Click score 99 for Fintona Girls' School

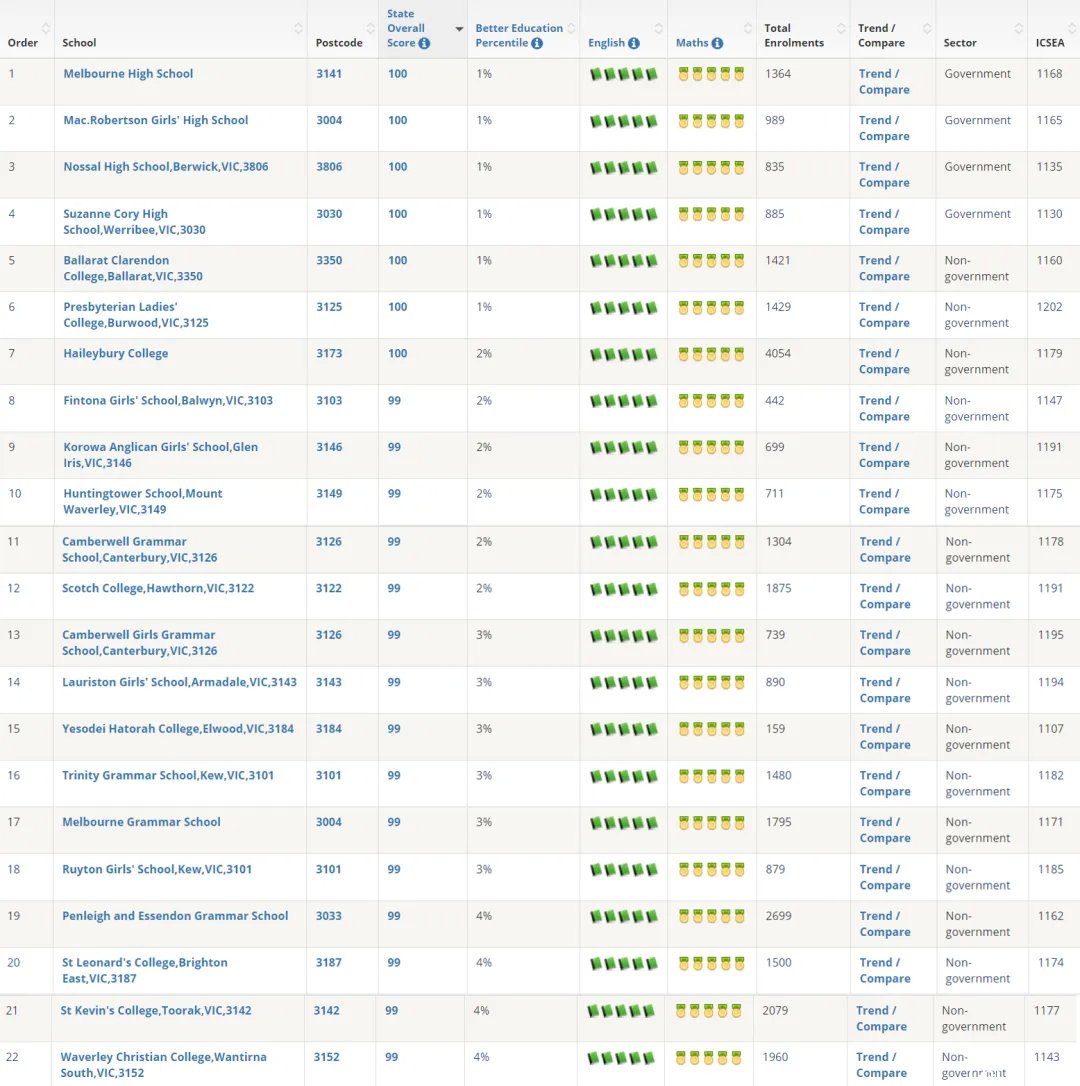pos(394,400)
